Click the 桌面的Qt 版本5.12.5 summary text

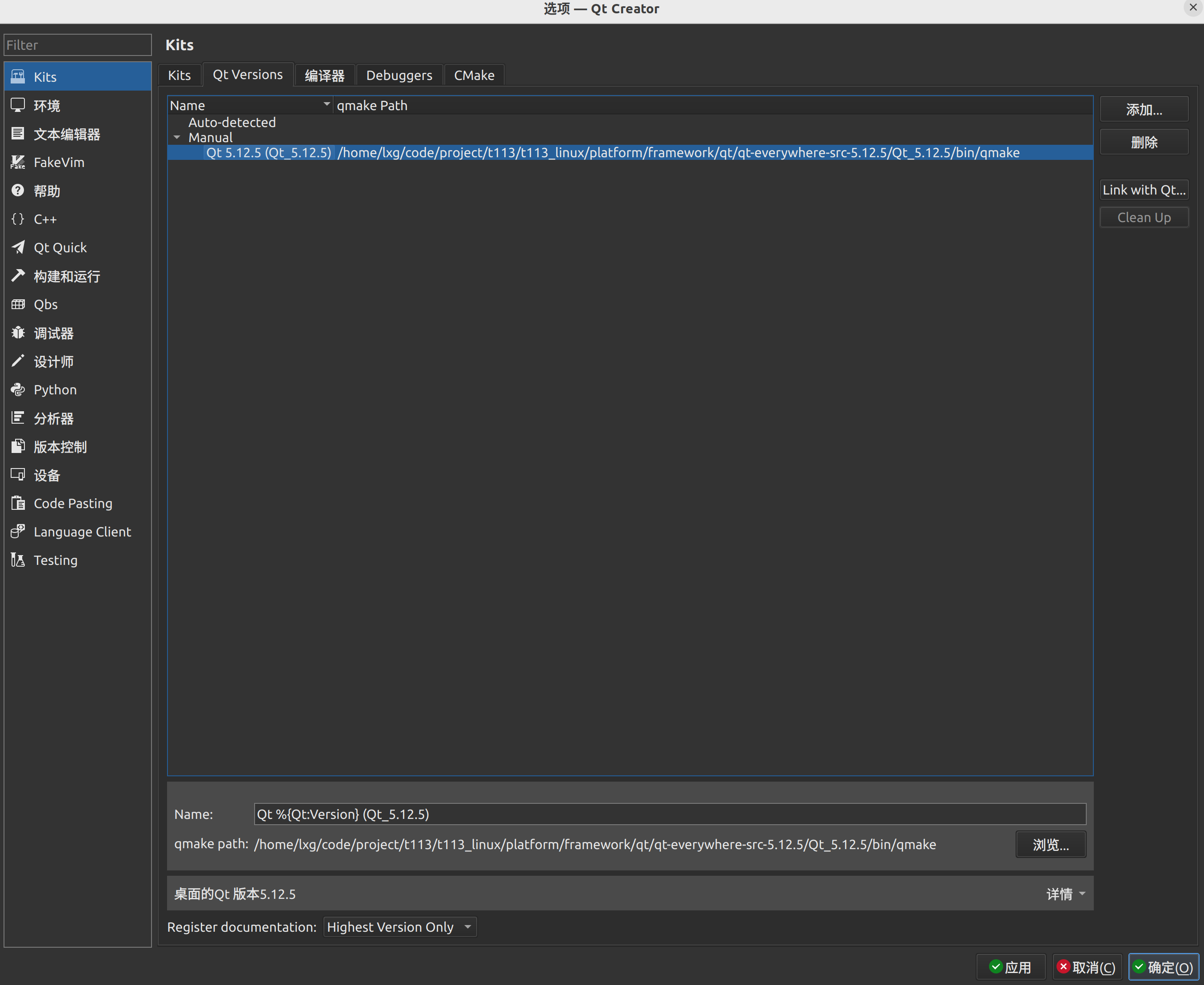point(235,894)
